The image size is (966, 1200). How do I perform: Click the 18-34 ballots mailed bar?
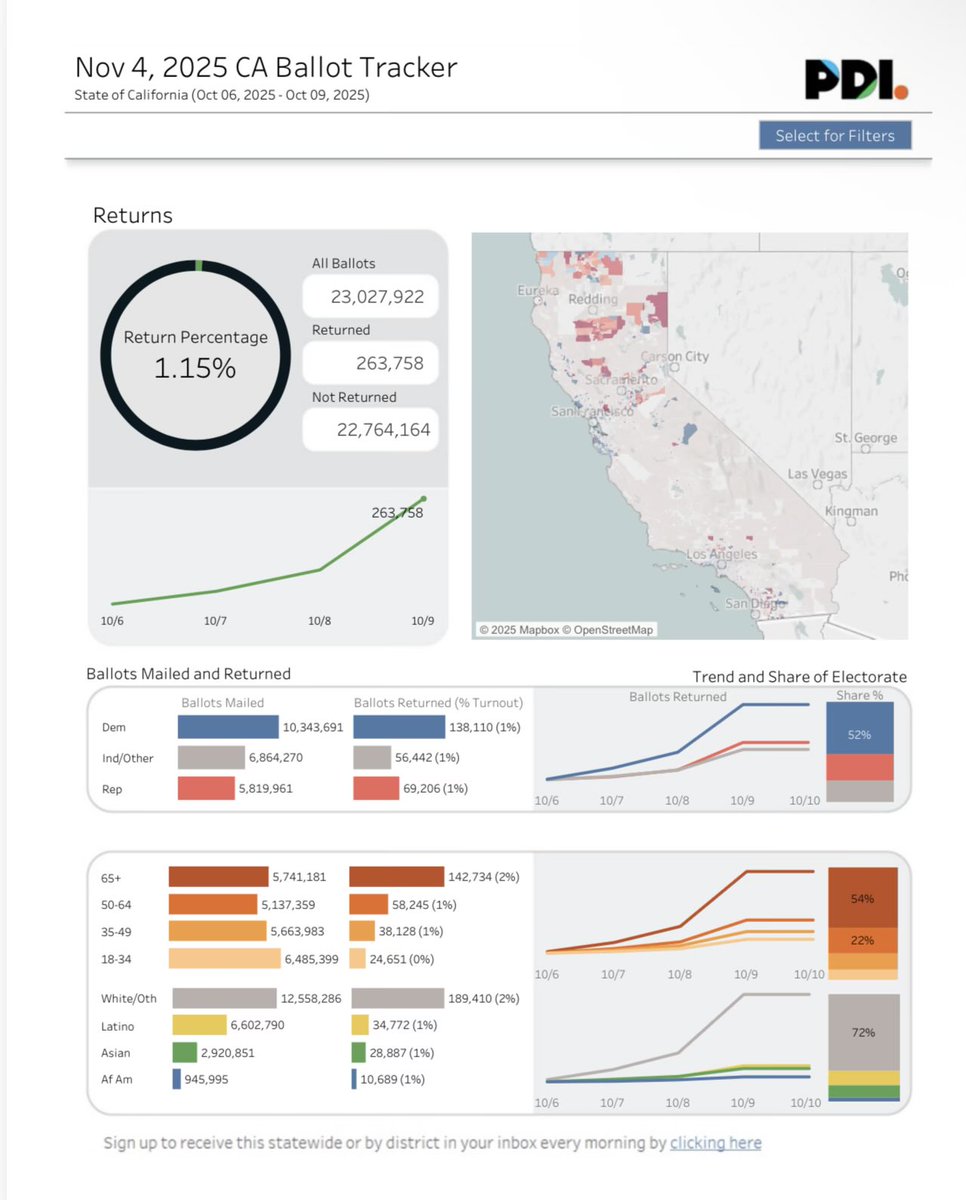pos(225,958)
